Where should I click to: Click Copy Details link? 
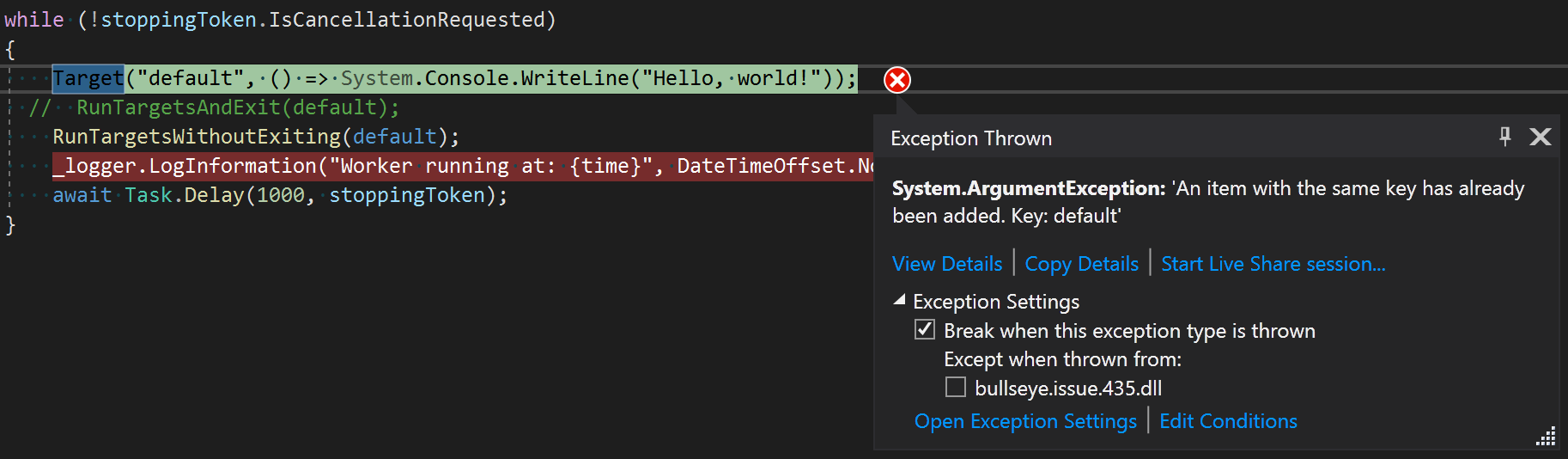point(1082,264)
